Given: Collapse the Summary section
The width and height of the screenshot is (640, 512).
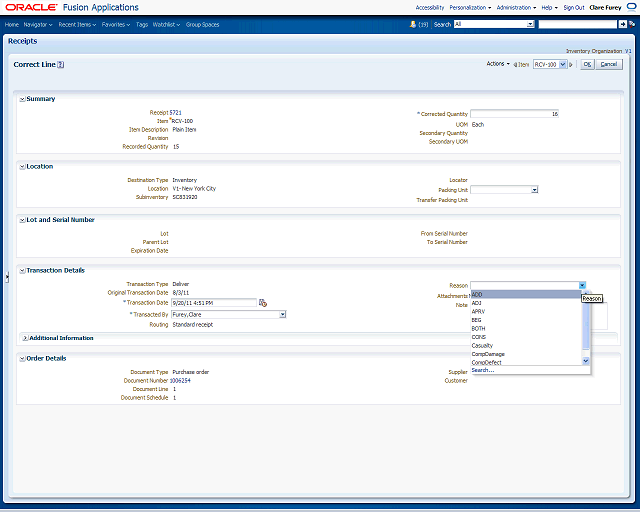Looking at the screenshot, I should (x=22, y=99).
